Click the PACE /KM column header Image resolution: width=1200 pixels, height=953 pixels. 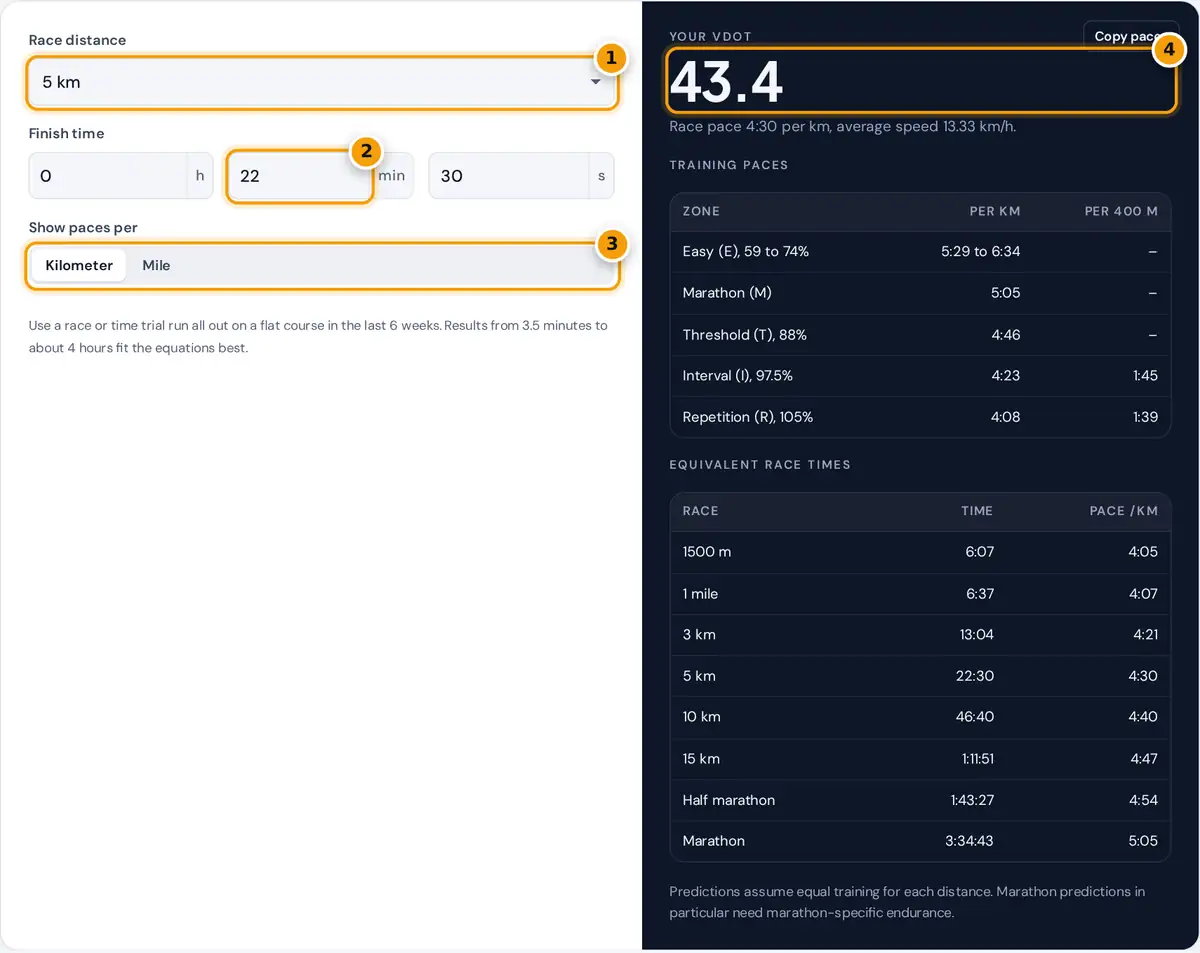[x=1123, y=511]
